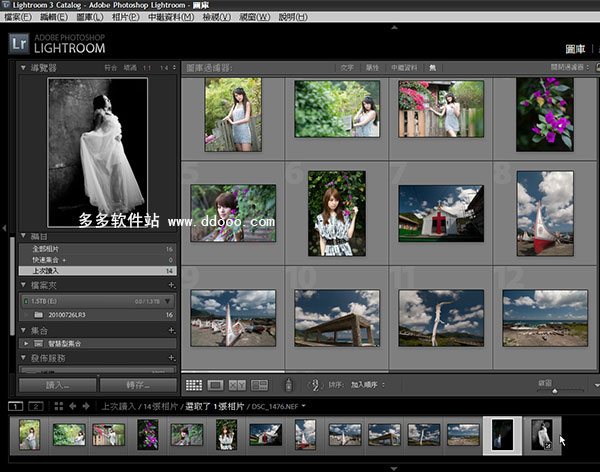Open the toolbar content dropdown arrow
Screen dimensions: 600x472
point(596,385)
